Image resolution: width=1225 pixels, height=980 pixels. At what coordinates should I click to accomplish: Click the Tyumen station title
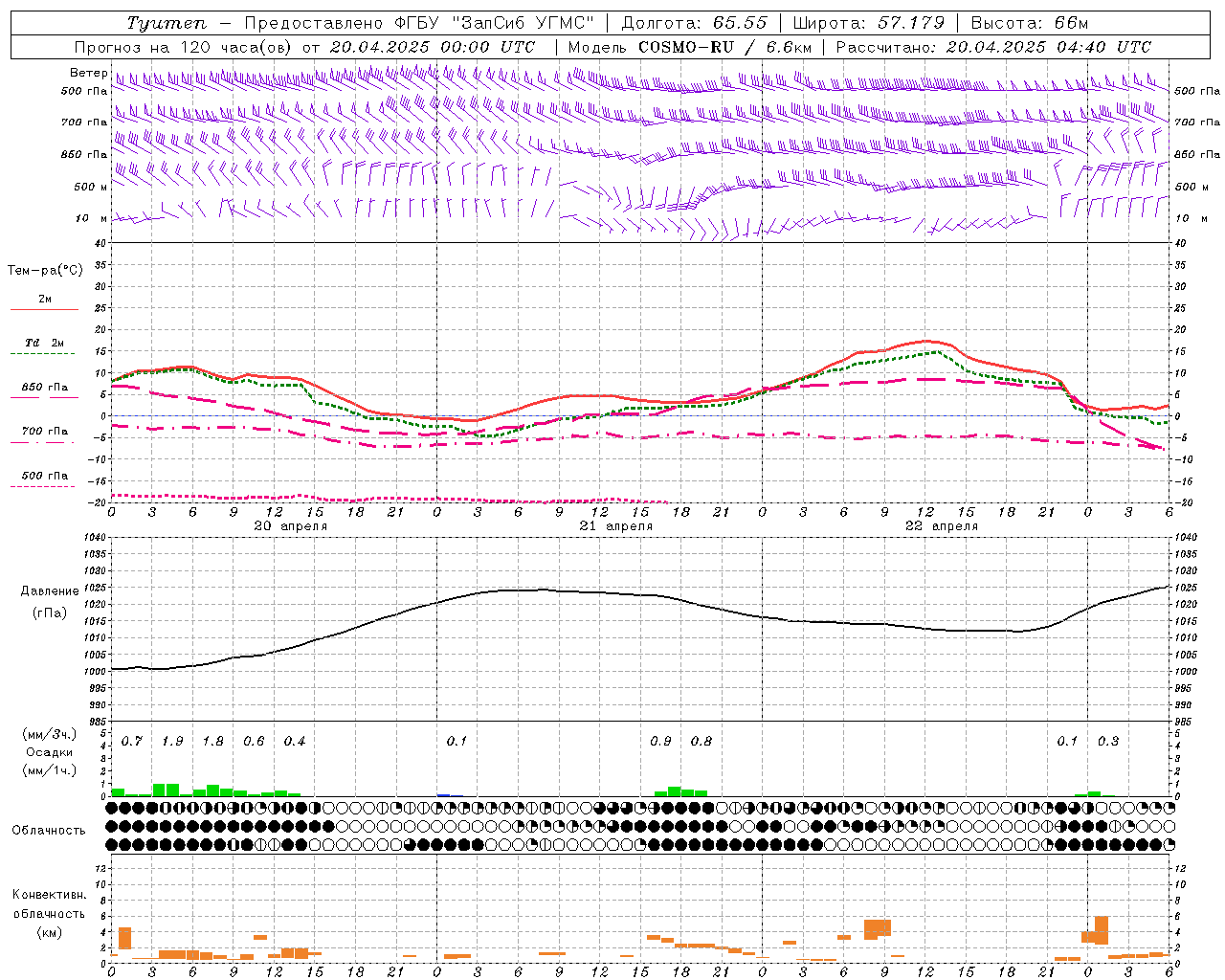(x=167, y=23)
